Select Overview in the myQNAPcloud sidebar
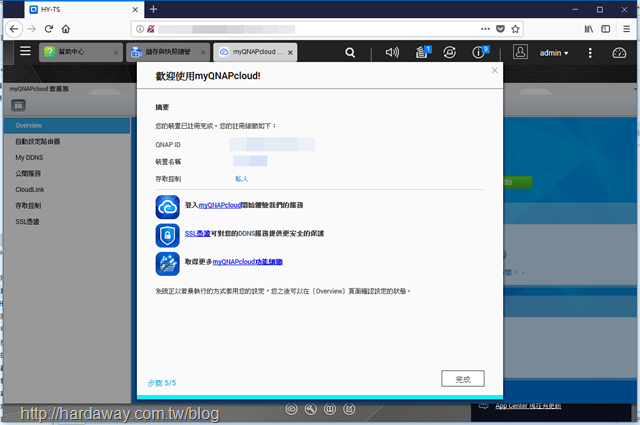The width and height of the screenshot is (640, 425). pyautogui.click(x=67, y=125)
